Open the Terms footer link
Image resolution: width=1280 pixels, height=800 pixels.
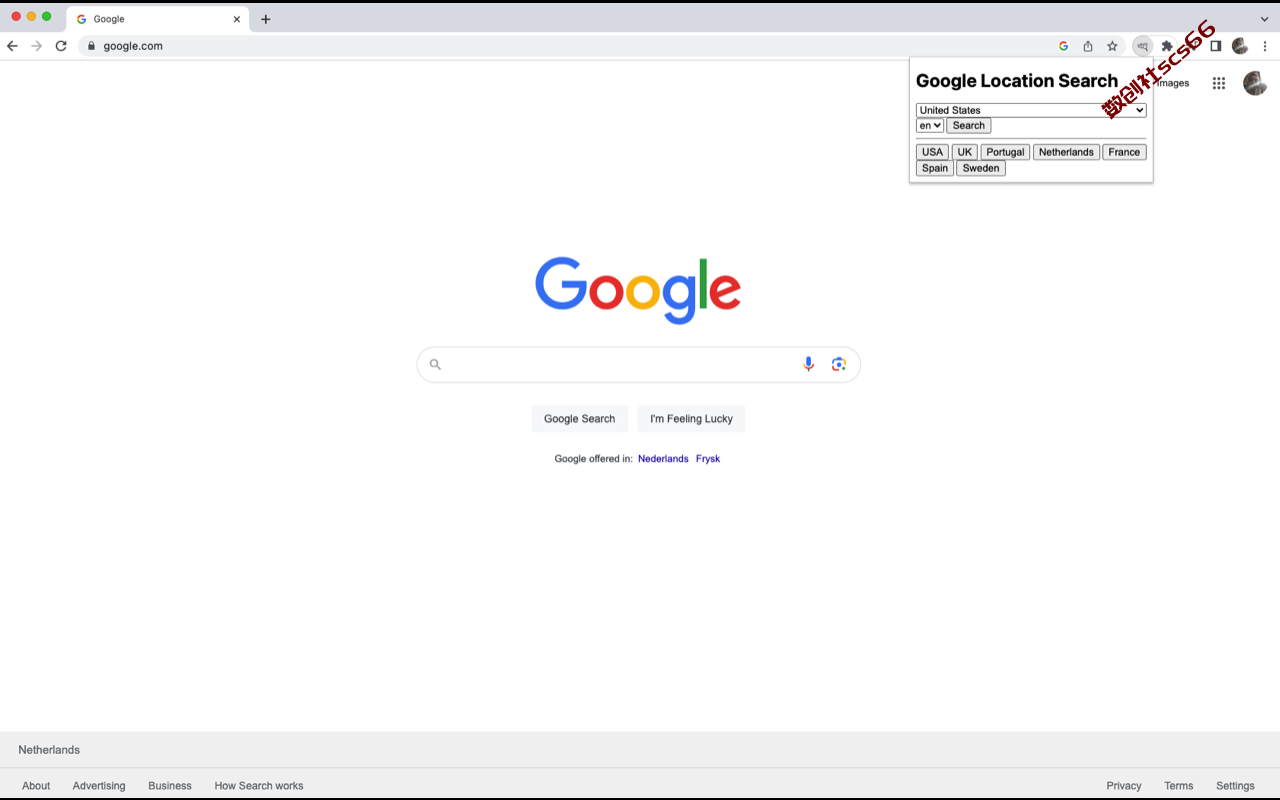1178,786
